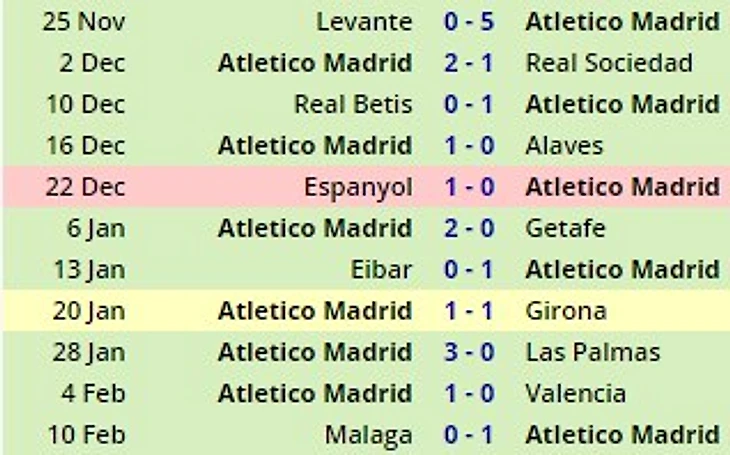Viewport: 730px width, 455px height.
Task: Click the Eibar team name
Action: point(382,270)
